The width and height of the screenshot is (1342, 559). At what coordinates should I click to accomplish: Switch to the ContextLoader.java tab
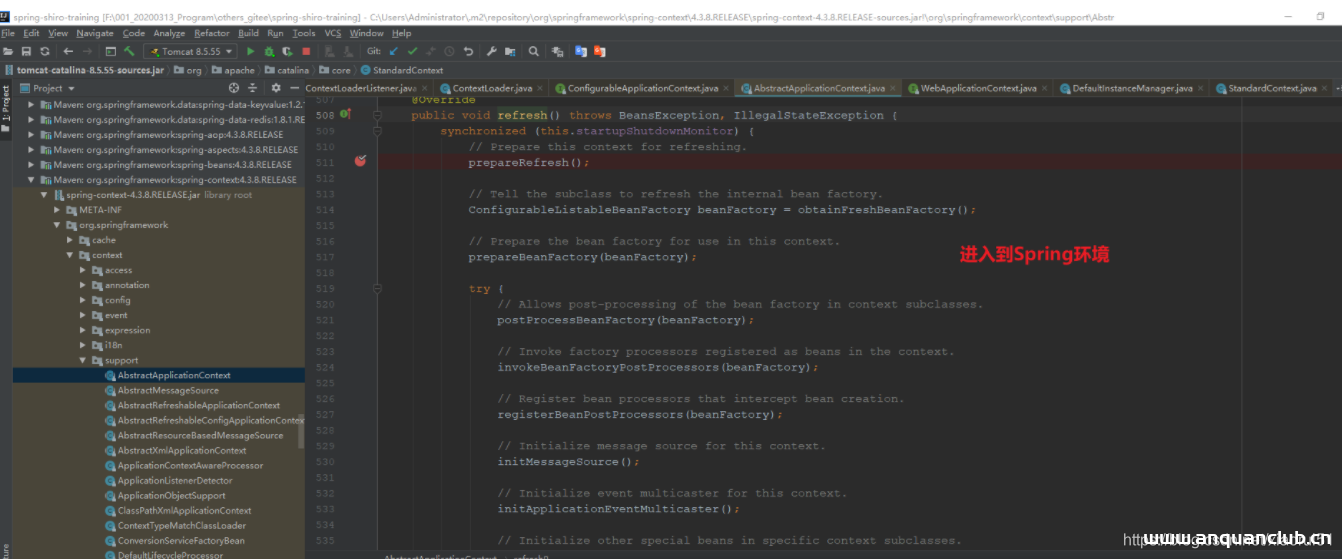(491, 88)
